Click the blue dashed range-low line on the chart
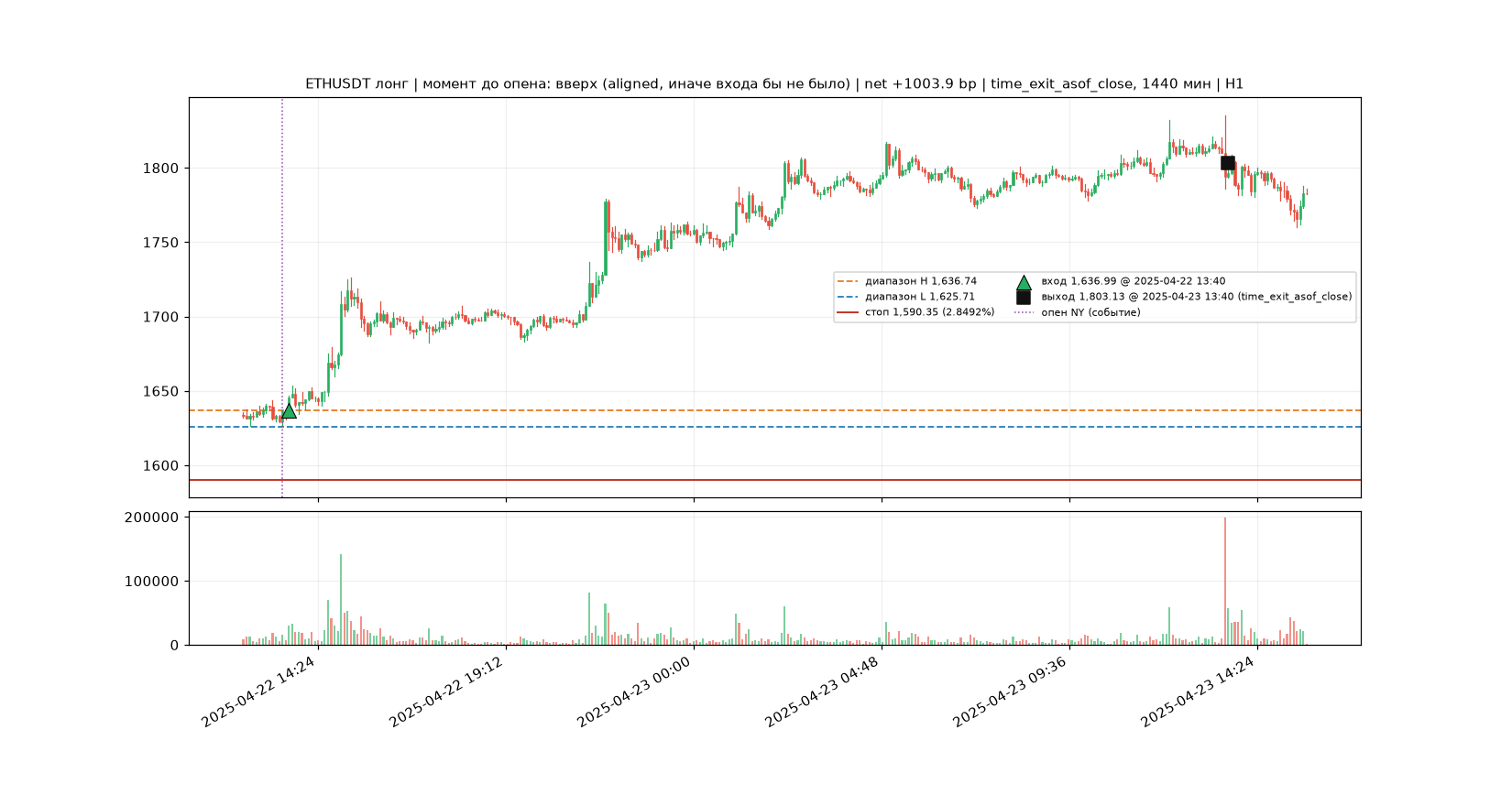Viewport: 1512px width, 806px height. click(774, 427)
